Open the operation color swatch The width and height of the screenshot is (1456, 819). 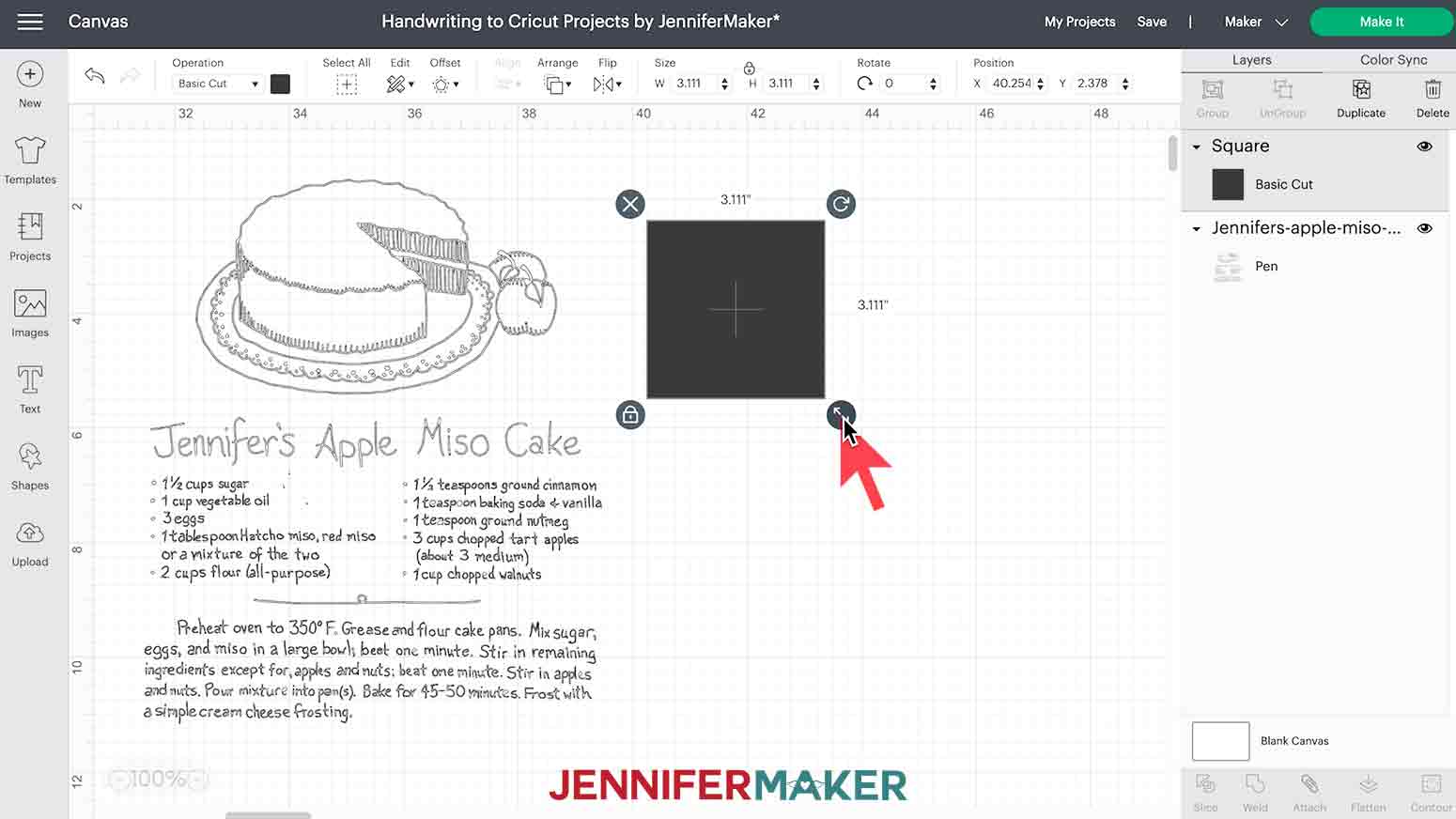(280, 84)
